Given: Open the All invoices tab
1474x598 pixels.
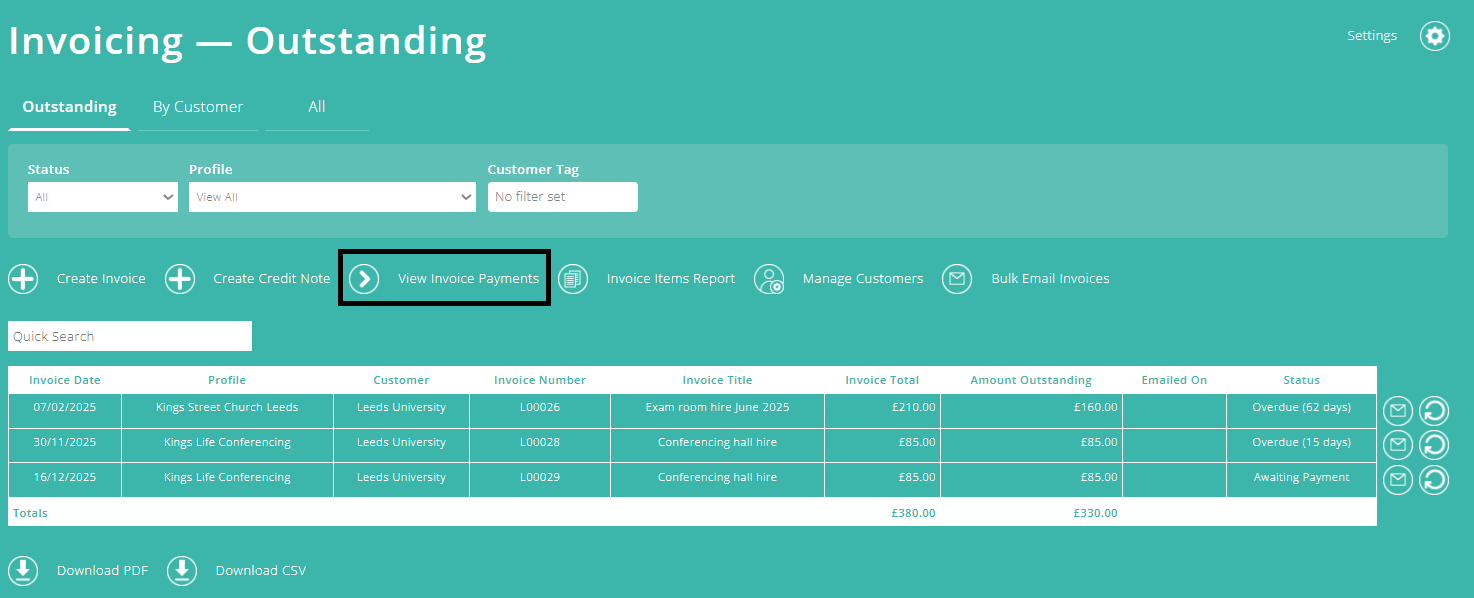Looking at the screenshot, I should (316, 106).
